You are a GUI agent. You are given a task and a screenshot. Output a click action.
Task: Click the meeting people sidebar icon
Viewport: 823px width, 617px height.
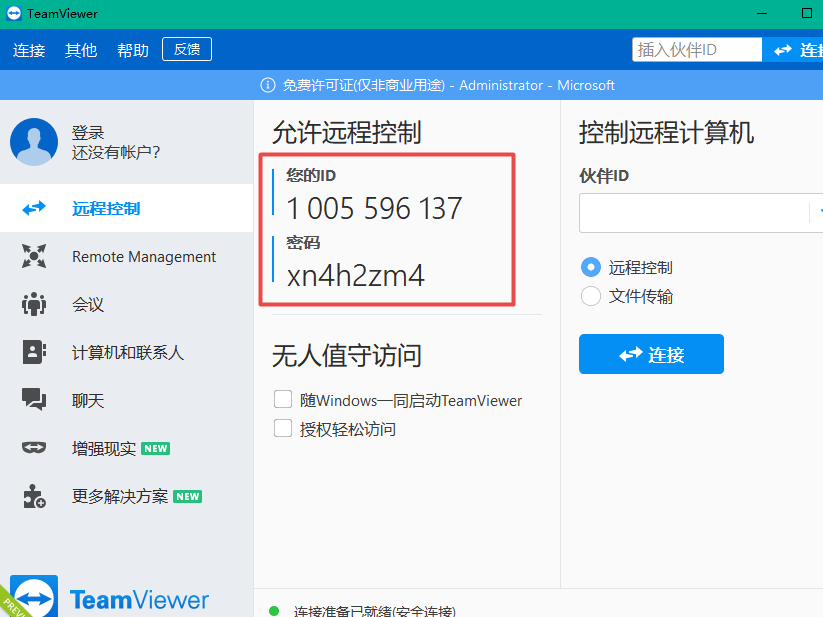[34, 304]
